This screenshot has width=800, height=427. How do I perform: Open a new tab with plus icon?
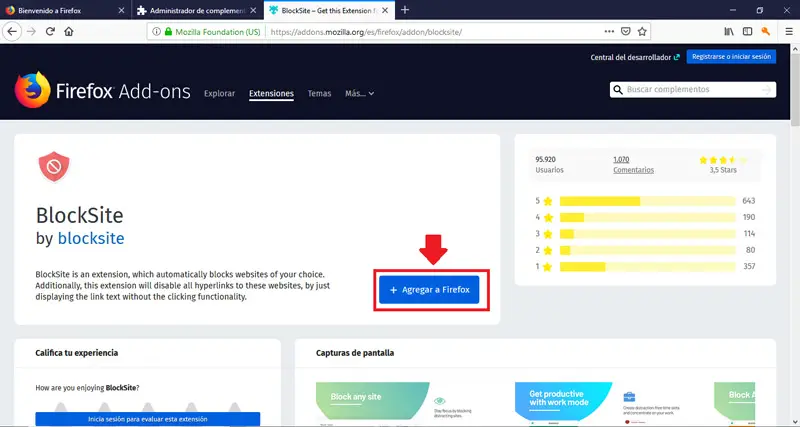(405, 10)
